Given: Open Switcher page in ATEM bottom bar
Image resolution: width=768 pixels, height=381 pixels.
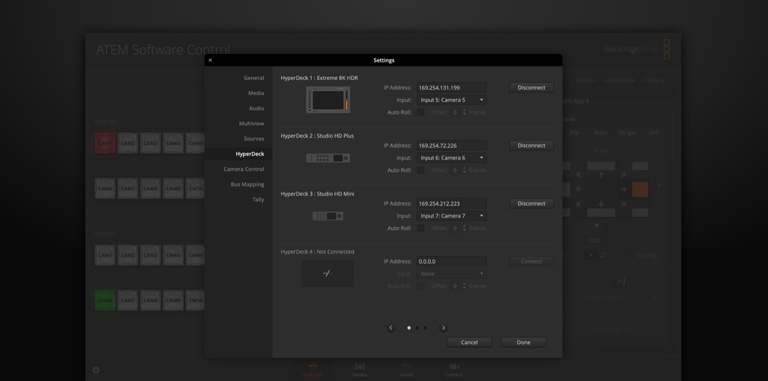Looking at the screenshot, I should point(313,370).
